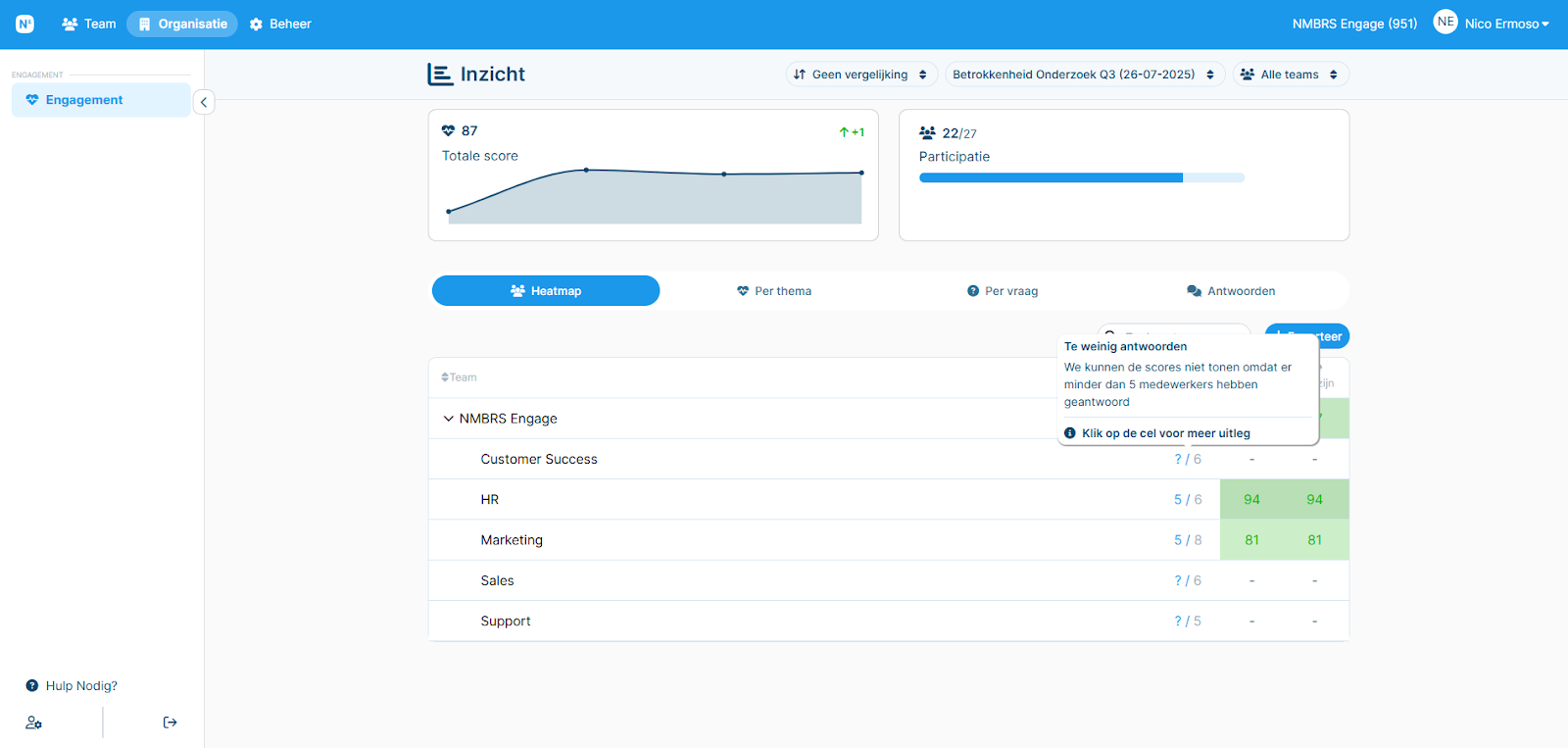Click the NMBRS Engage (951) label
Viewport: 1568px width, 748px height.
(1354, 24)
